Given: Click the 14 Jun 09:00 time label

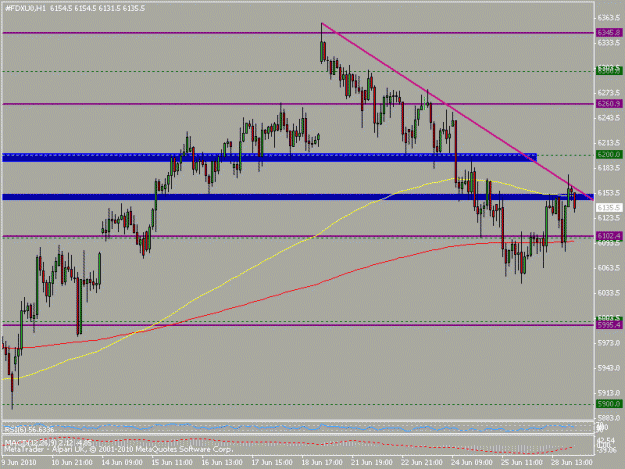Looking at the screenshot, I should [x=122, y=462].
